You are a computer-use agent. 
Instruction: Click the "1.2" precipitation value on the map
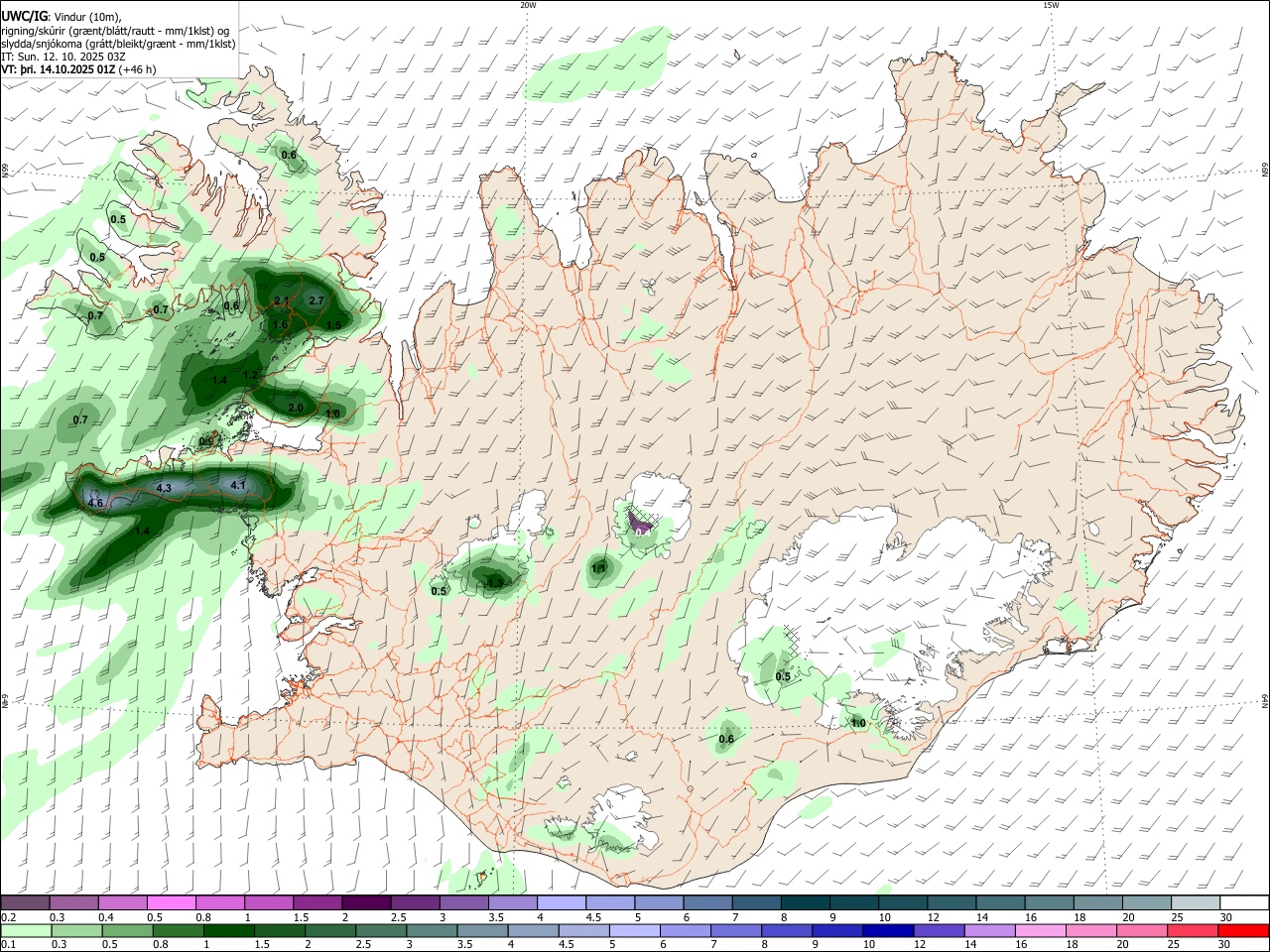[x=250, y=375]
